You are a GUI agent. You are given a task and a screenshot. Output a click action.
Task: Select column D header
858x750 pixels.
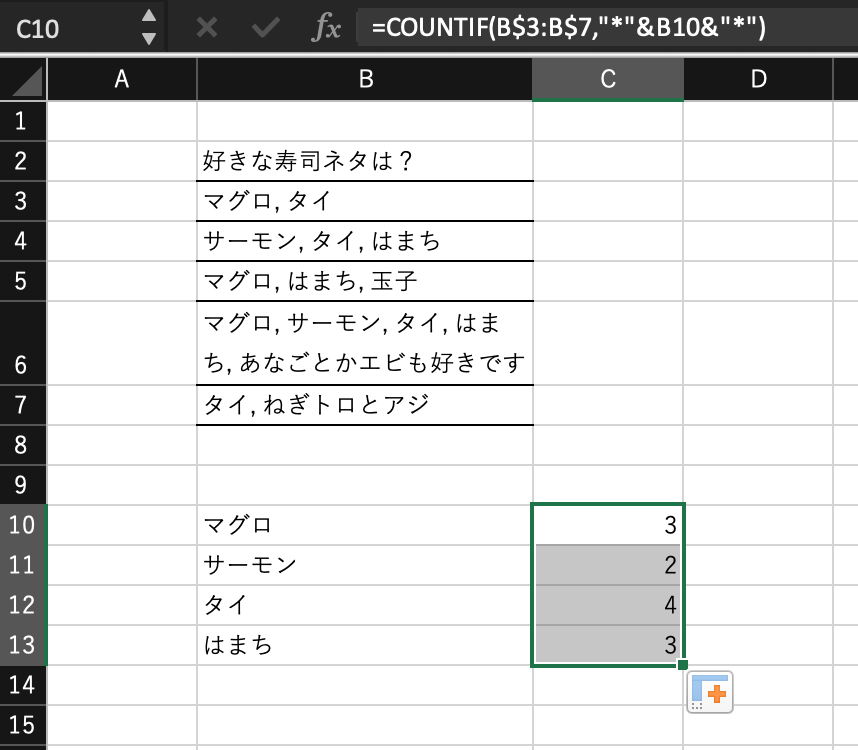click(x=758, y=80)
